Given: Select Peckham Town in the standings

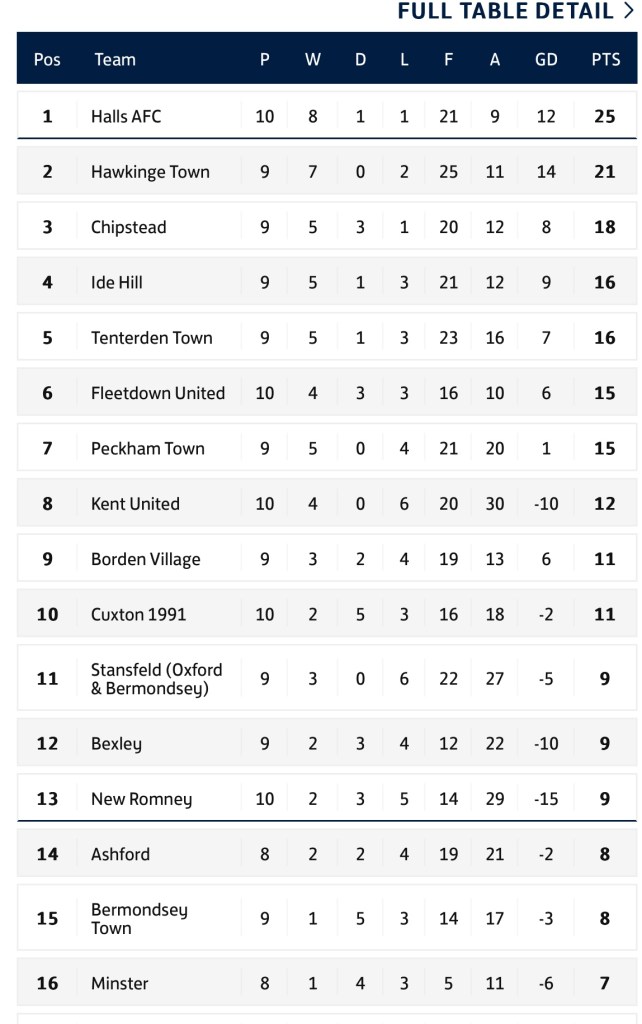Looking at the screenshot, I should click(147, 448).
